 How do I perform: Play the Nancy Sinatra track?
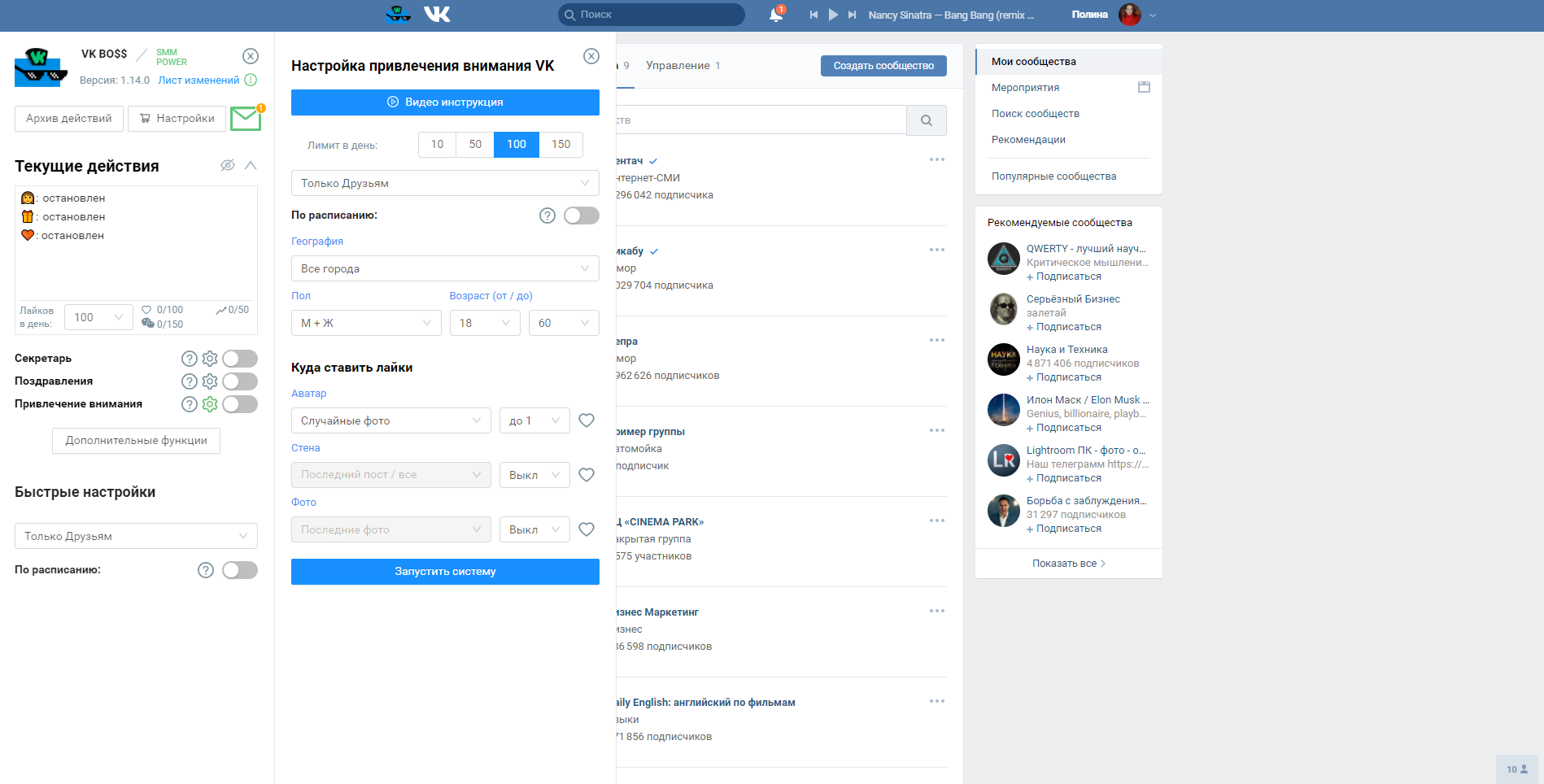(833, 15)
